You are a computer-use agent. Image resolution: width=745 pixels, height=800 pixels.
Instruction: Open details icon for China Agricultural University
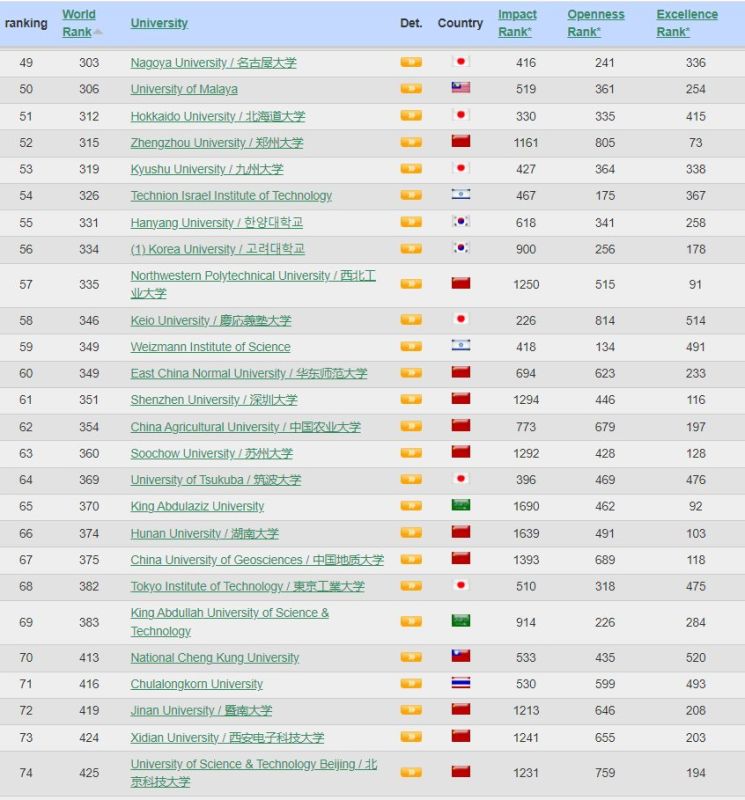pos(411,426)
